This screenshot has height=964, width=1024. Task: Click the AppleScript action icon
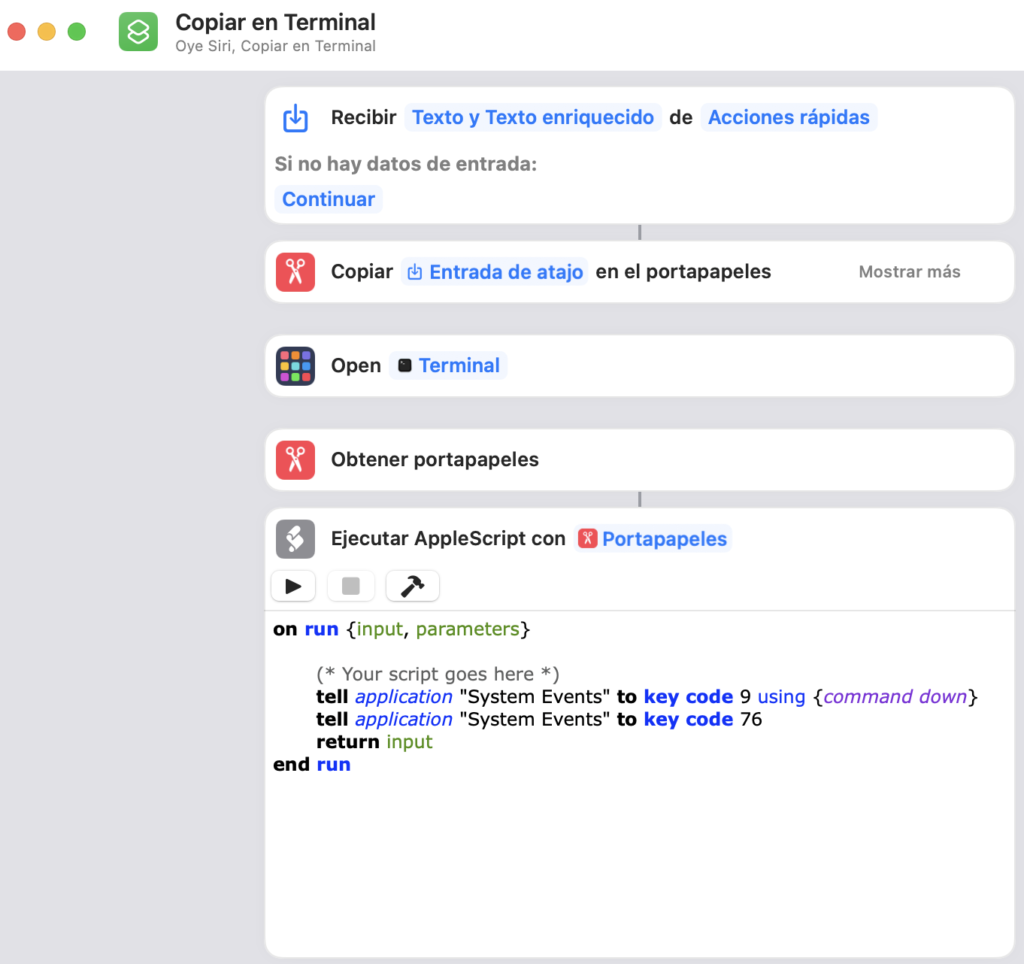pyautogui.click(x=295, y=539)
